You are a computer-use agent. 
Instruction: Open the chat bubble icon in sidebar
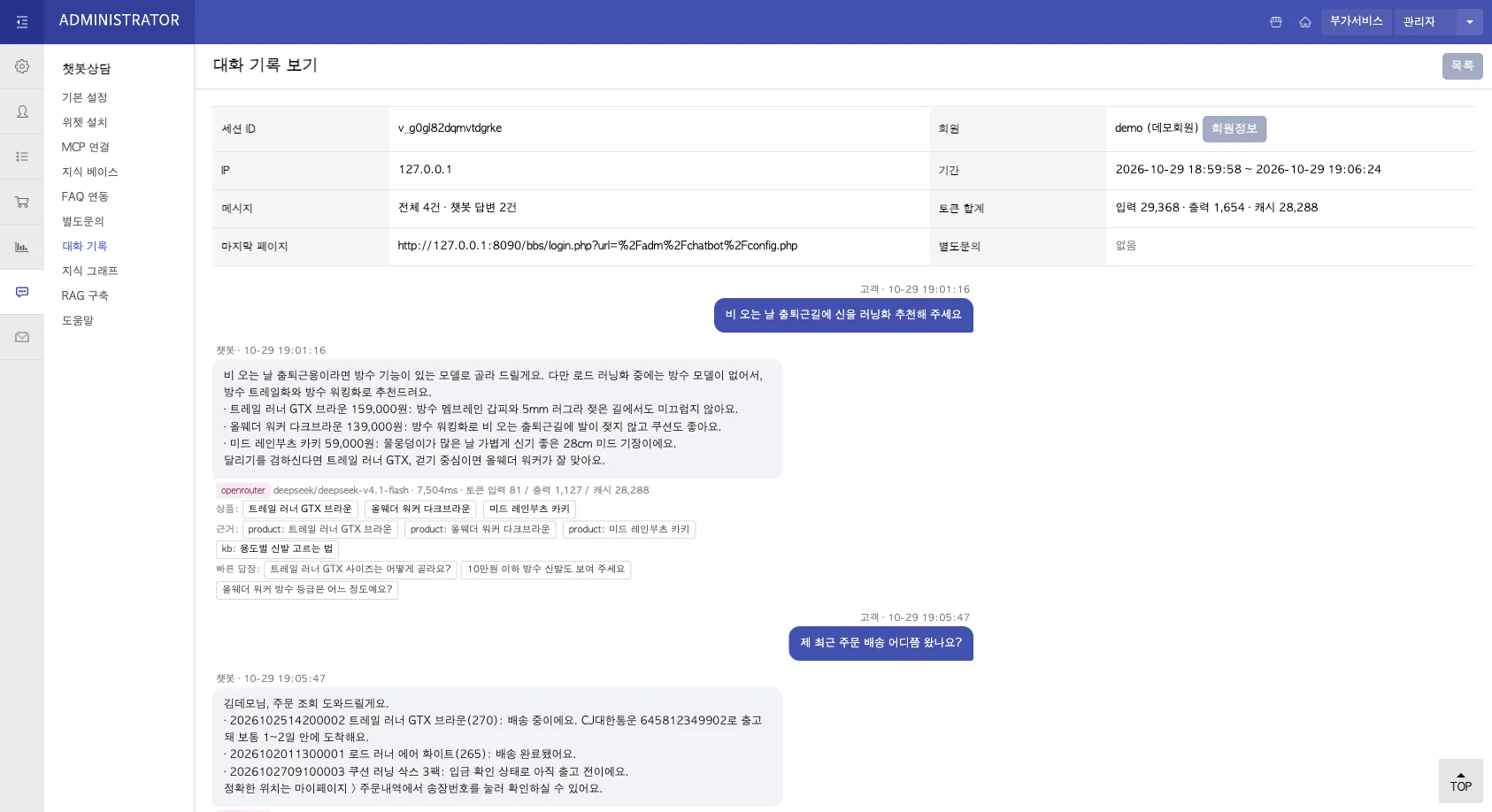[x=22, y=292]
